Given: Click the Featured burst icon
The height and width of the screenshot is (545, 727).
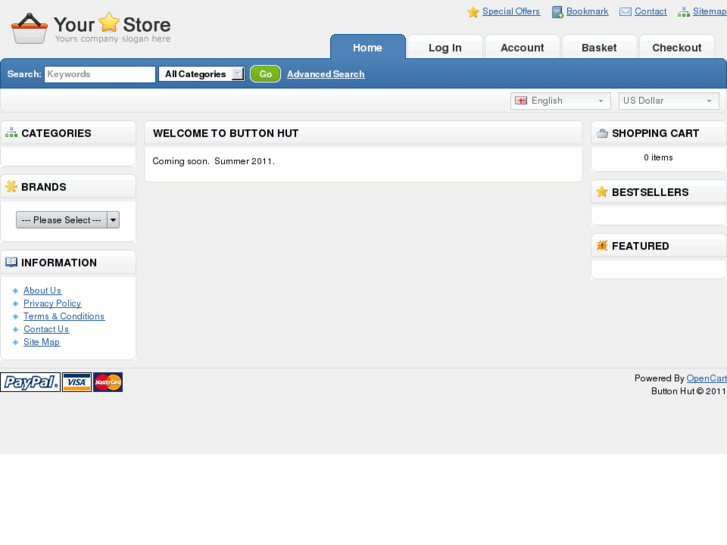Looking at the screenshot, I should pos(602,245).
